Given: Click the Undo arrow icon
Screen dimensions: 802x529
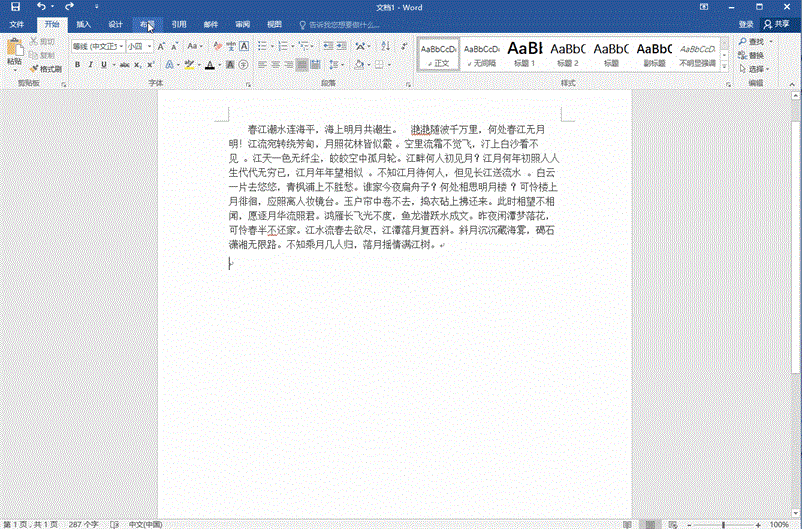Looking at the screenshot, I should [x=40, y=7].
